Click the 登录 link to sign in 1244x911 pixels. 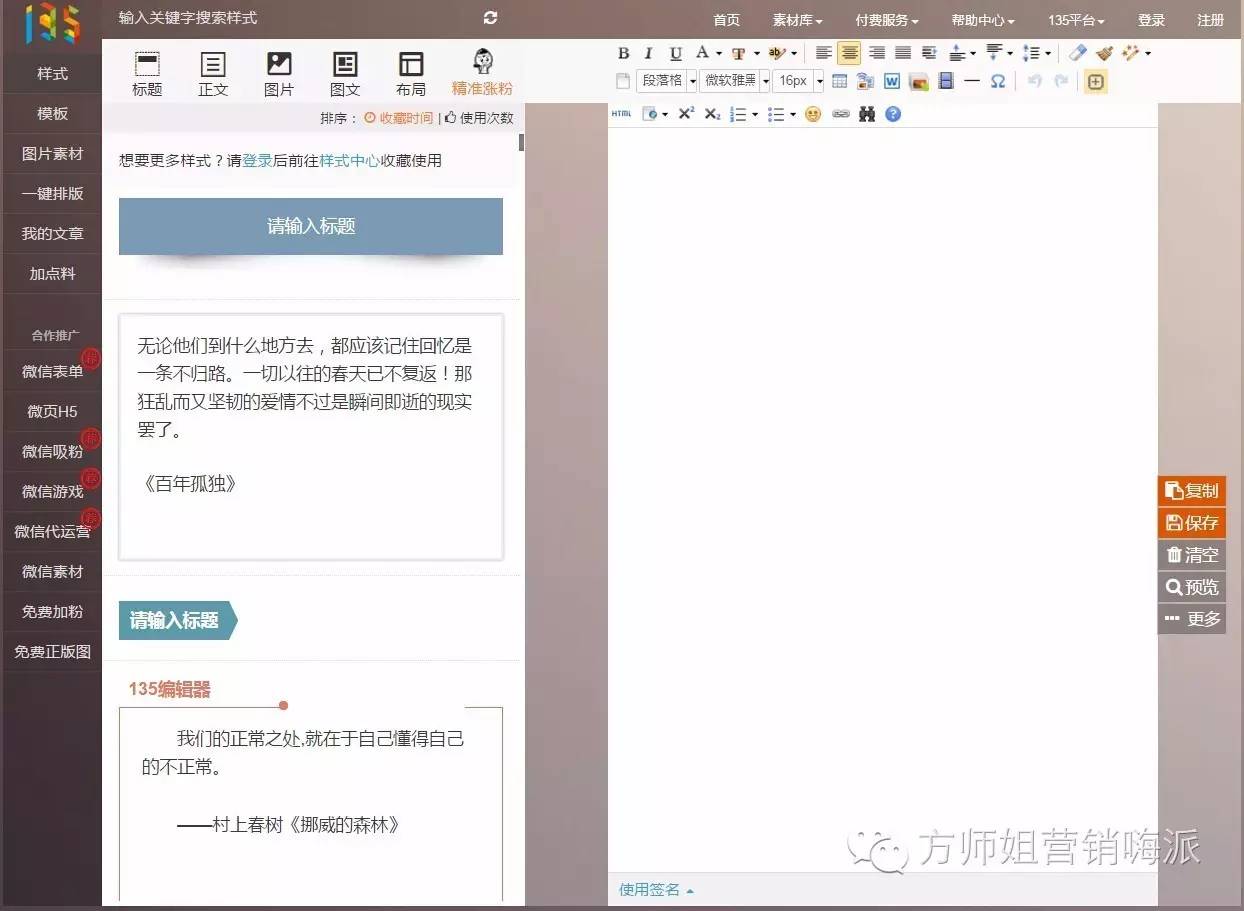[x=1151, y=19]
